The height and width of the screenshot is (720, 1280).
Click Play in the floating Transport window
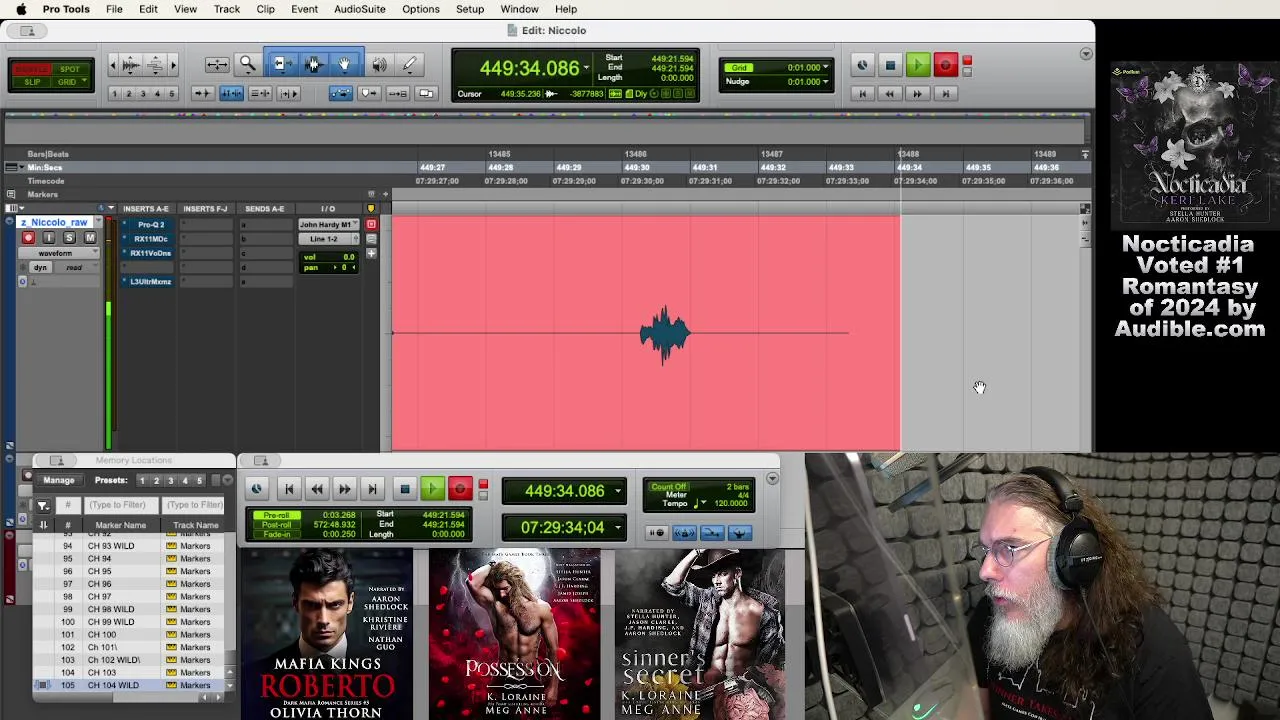point(432,489)
